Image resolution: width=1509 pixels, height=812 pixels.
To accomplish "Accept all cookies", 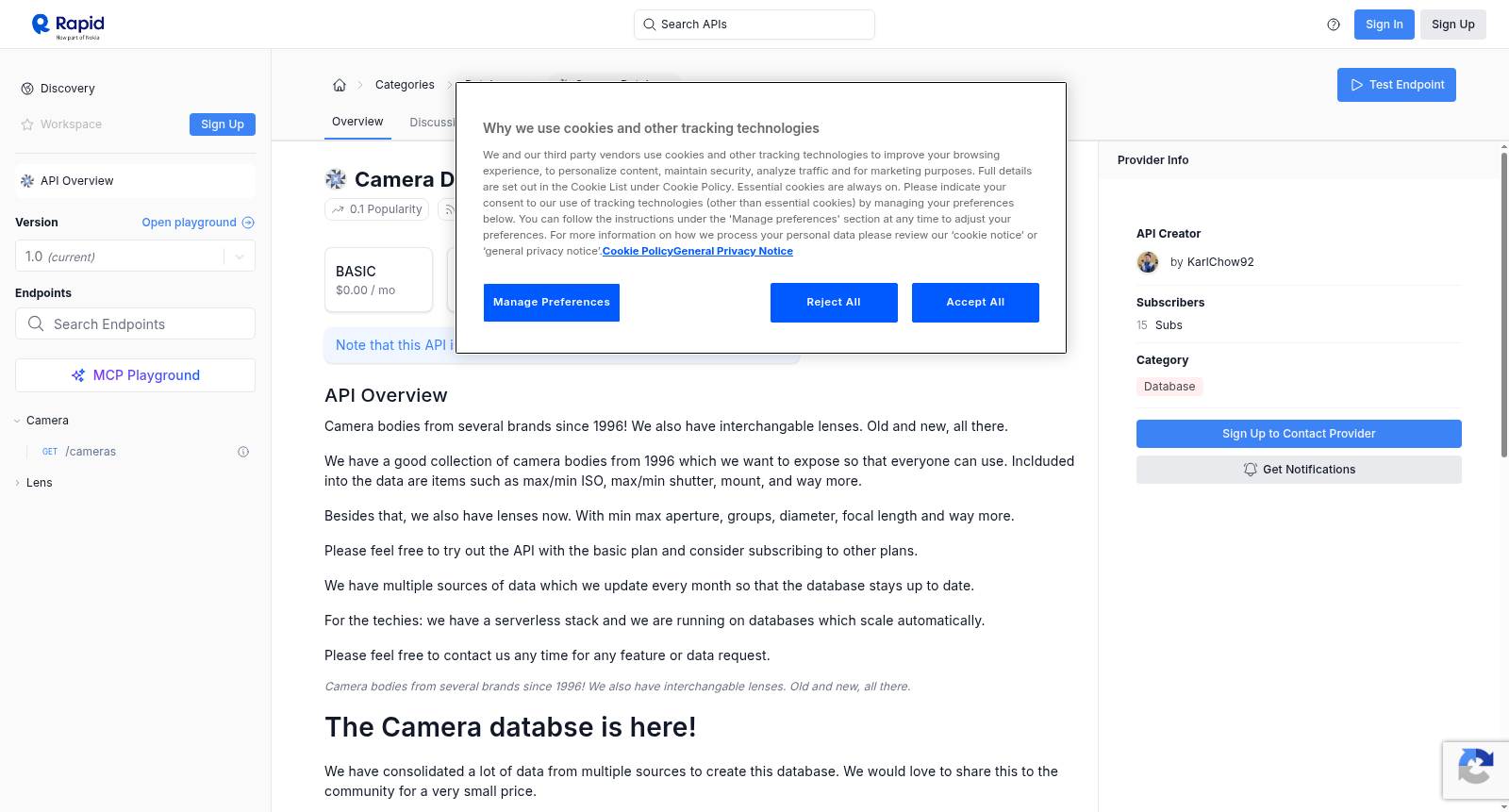I will pyautogui.click(x=975, y=303).
